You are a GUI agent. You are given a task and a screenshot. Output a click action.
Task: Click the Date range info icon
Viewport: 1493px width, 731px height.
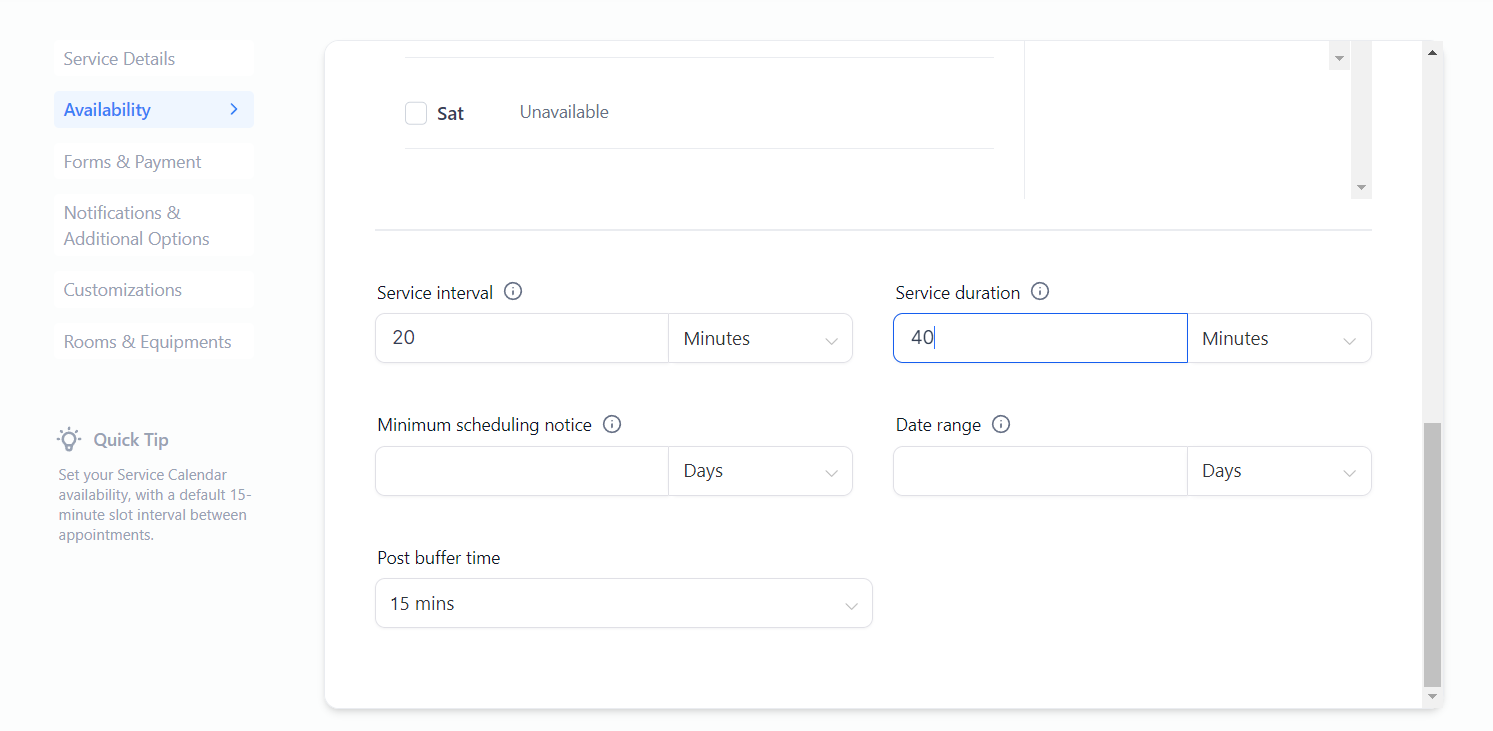[x=1001, y=424]
